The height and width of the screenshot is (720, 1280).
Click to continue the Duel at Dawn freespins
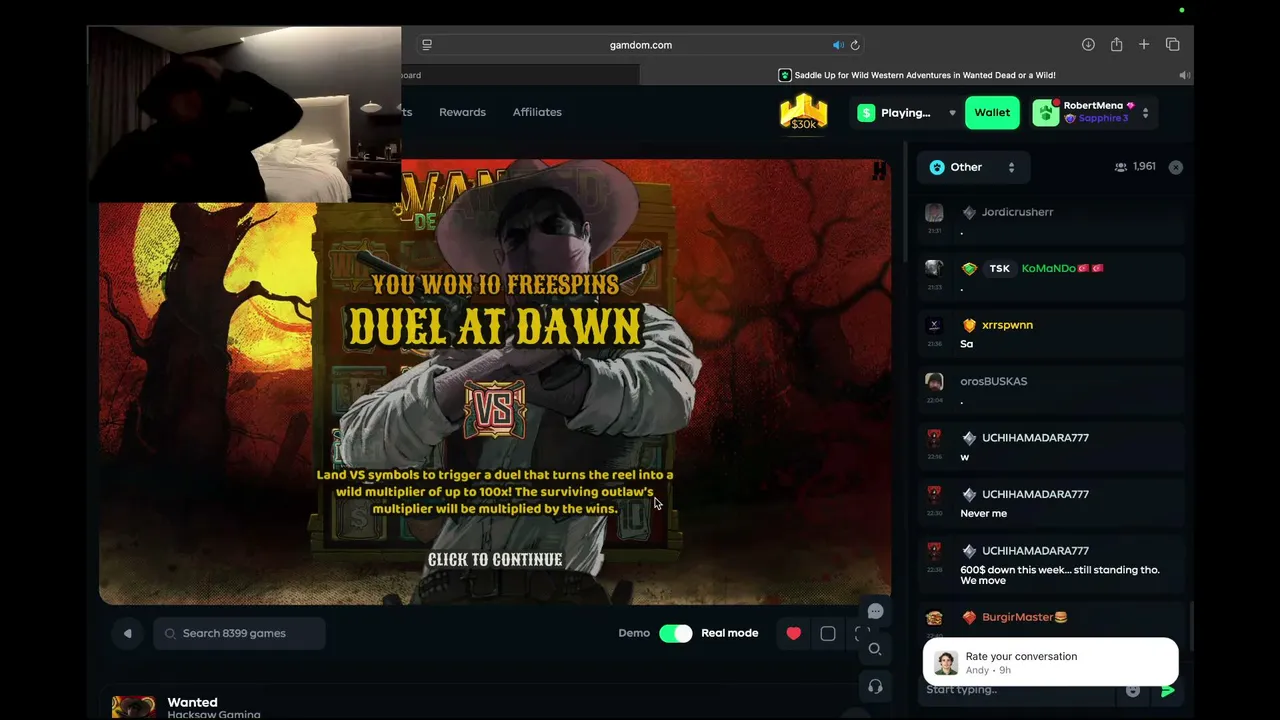pos(495,560)
